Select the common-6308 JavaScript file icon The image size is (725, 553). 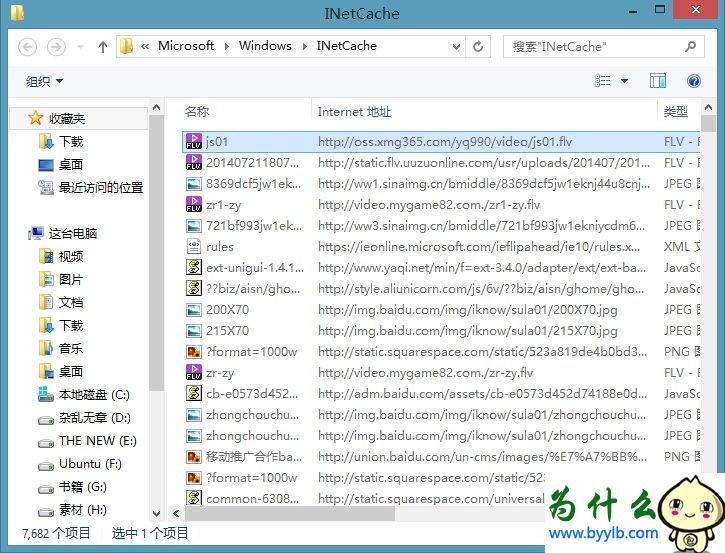[194, 498]
